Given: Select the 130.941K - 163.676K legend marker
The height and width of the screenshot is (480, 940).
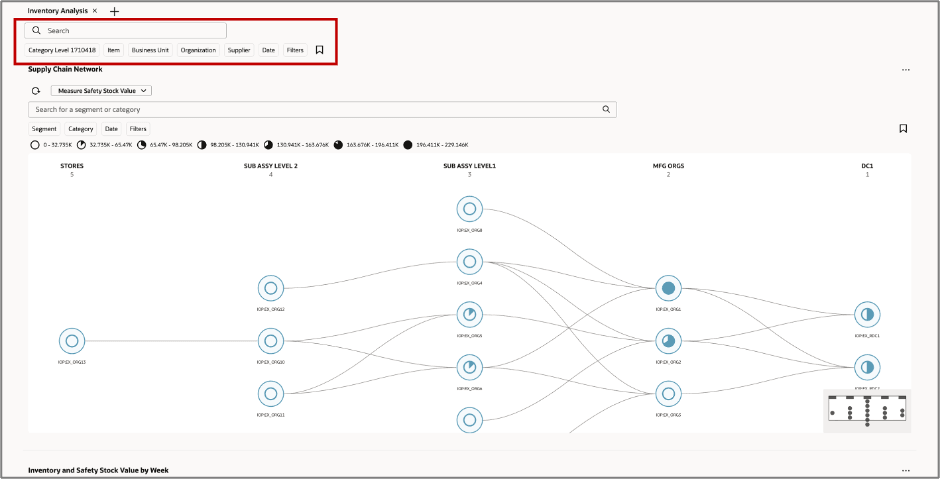Looking at the screenshot, I should pos(268,145).
